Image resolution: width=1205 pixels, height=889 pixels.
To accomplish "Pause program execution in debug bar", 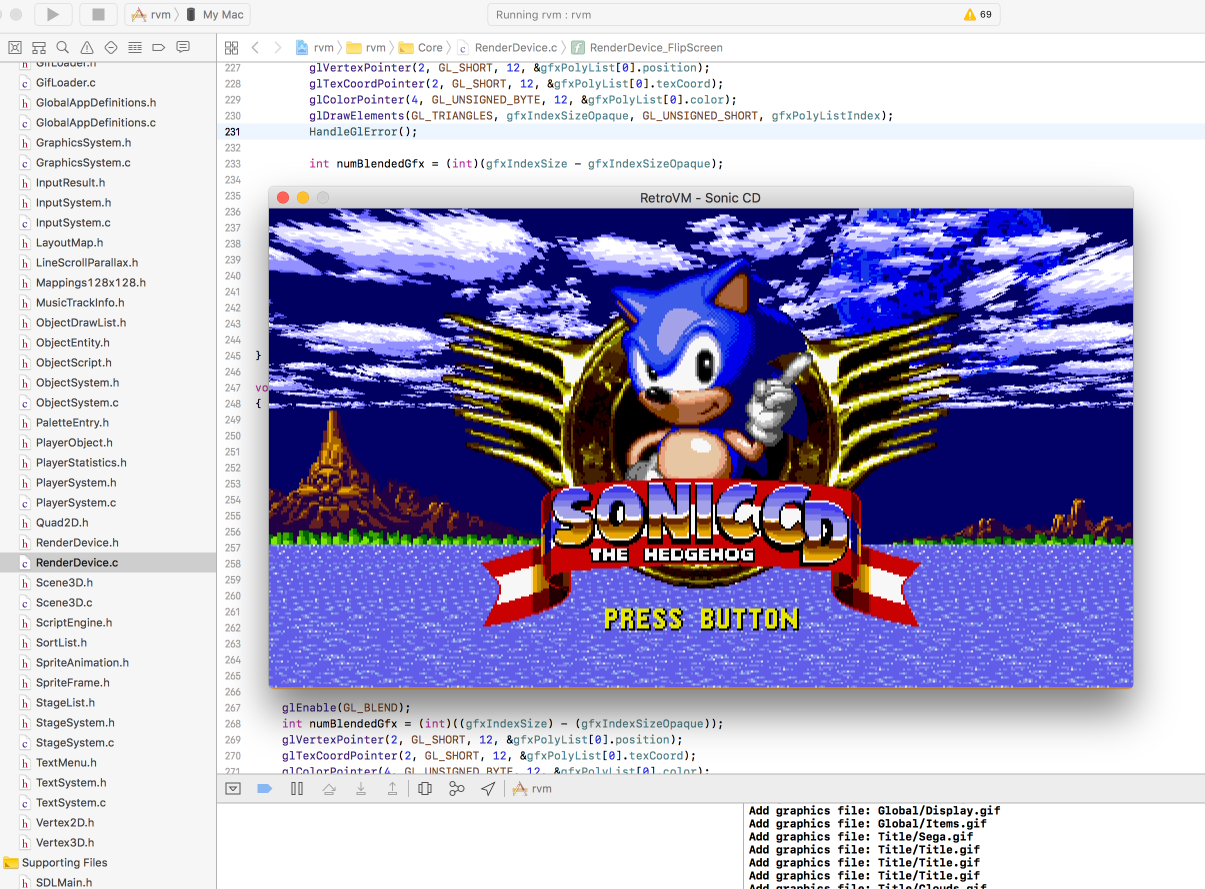I will pos(297,789).
